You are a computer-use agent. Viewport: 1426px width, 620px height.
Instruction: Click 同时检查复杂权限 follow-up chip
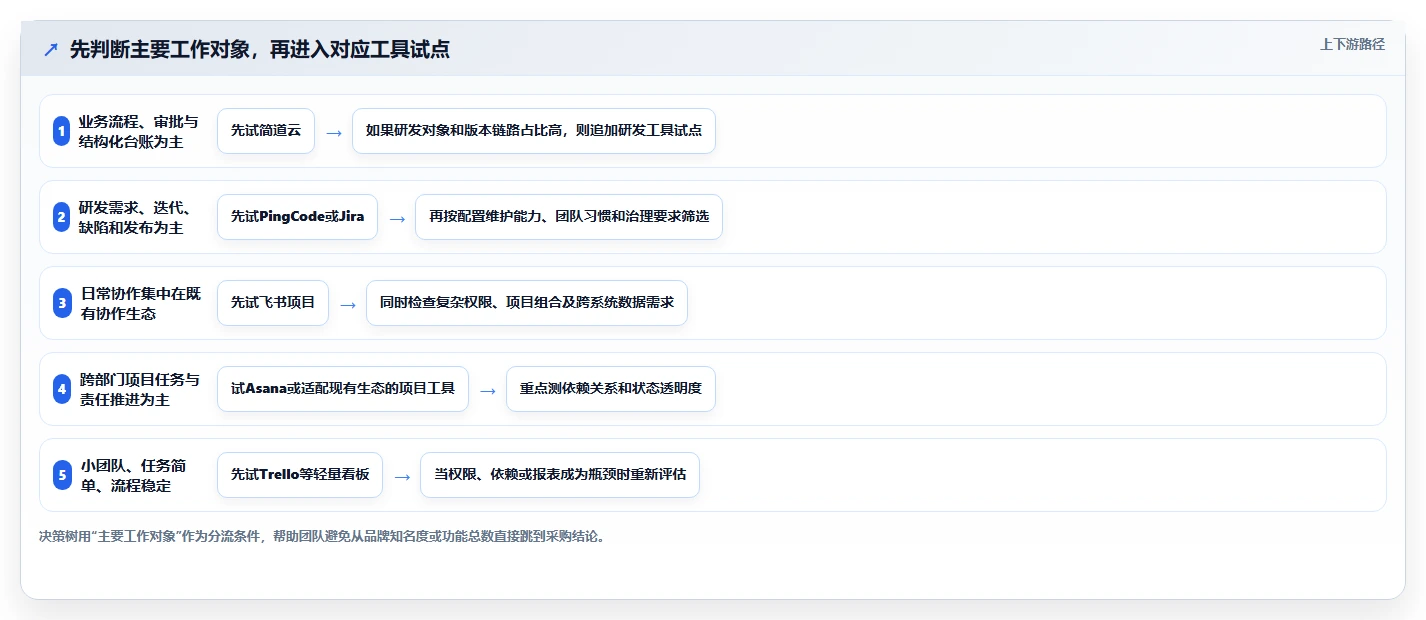click(x=527, y=303)
